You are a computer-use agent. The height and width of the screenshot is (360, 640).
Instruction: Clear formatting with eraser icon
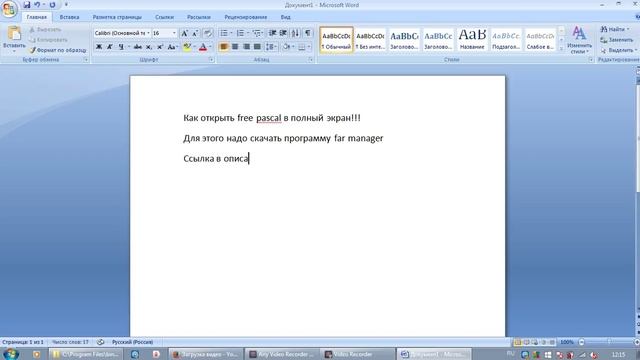coord(208,33)
